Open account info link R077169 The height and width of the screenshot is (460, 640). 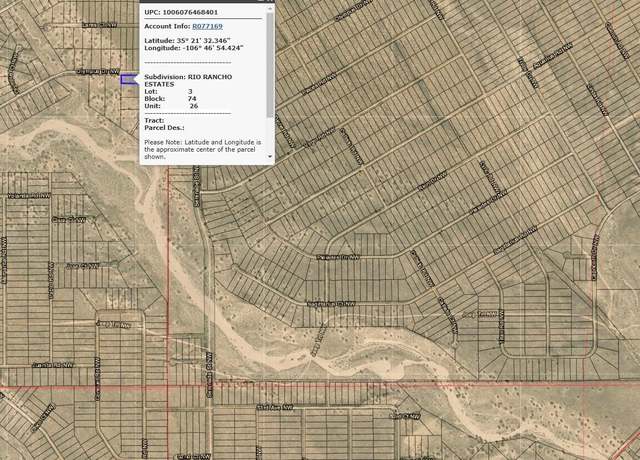(207, 26)
